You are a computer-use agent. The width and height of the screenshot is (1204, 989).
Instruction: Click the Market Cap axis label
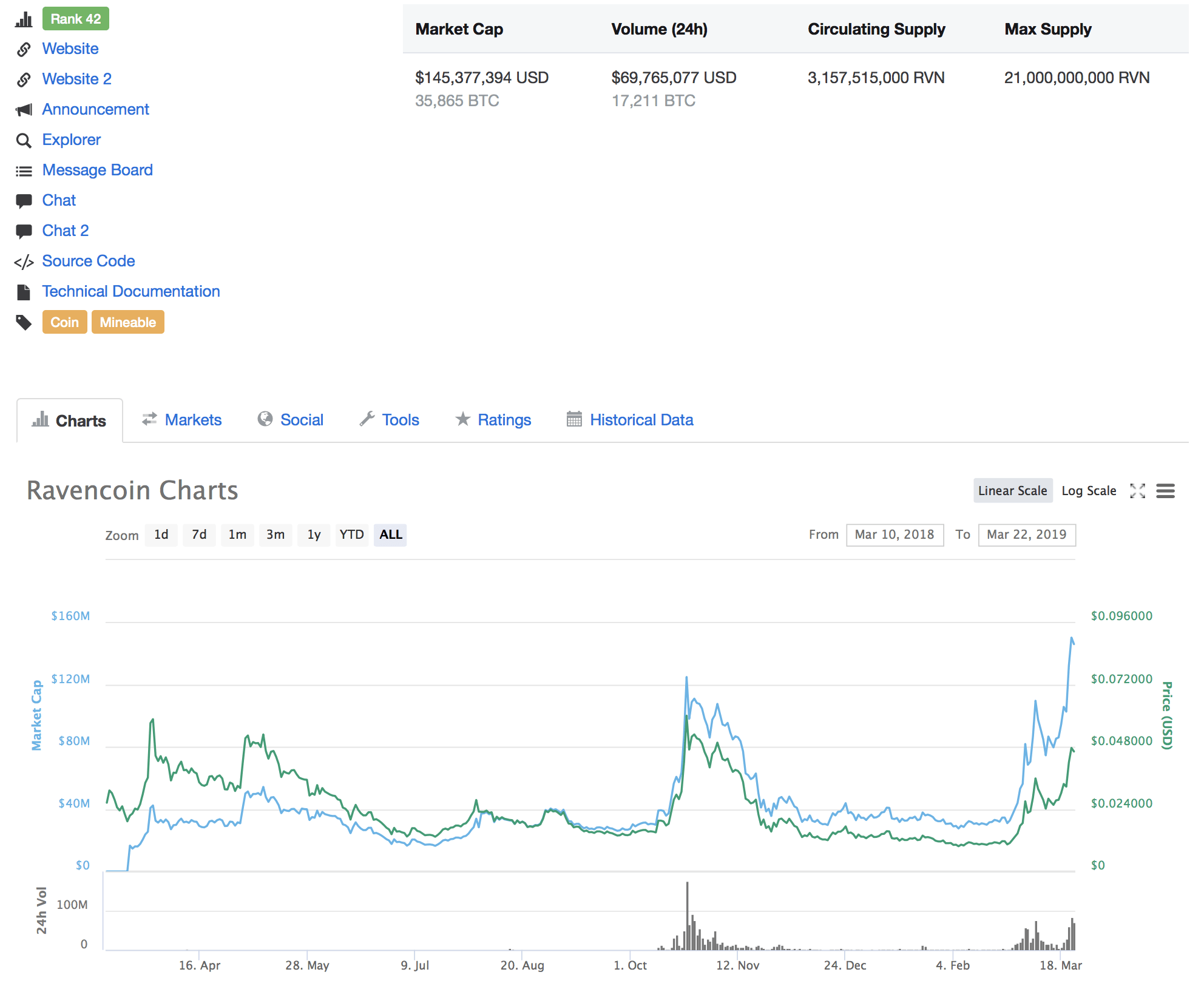tap(36, 715)
